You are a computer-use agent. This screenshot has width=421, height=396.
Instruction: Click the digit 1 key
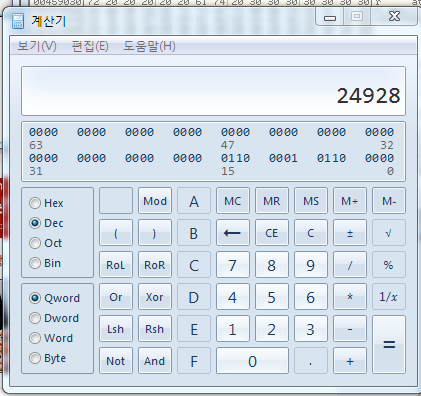click(x=233, y=329)
